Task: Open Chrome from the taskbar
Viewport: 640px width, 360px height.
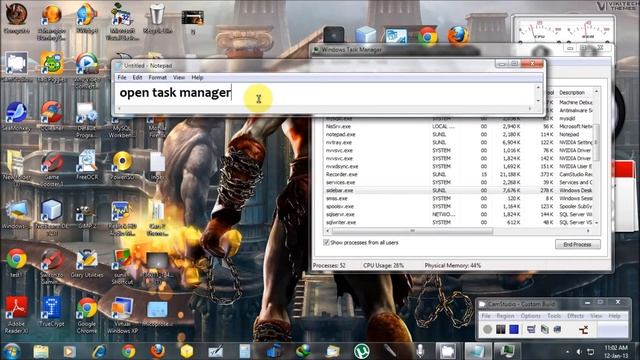Action: coord(128,351)
